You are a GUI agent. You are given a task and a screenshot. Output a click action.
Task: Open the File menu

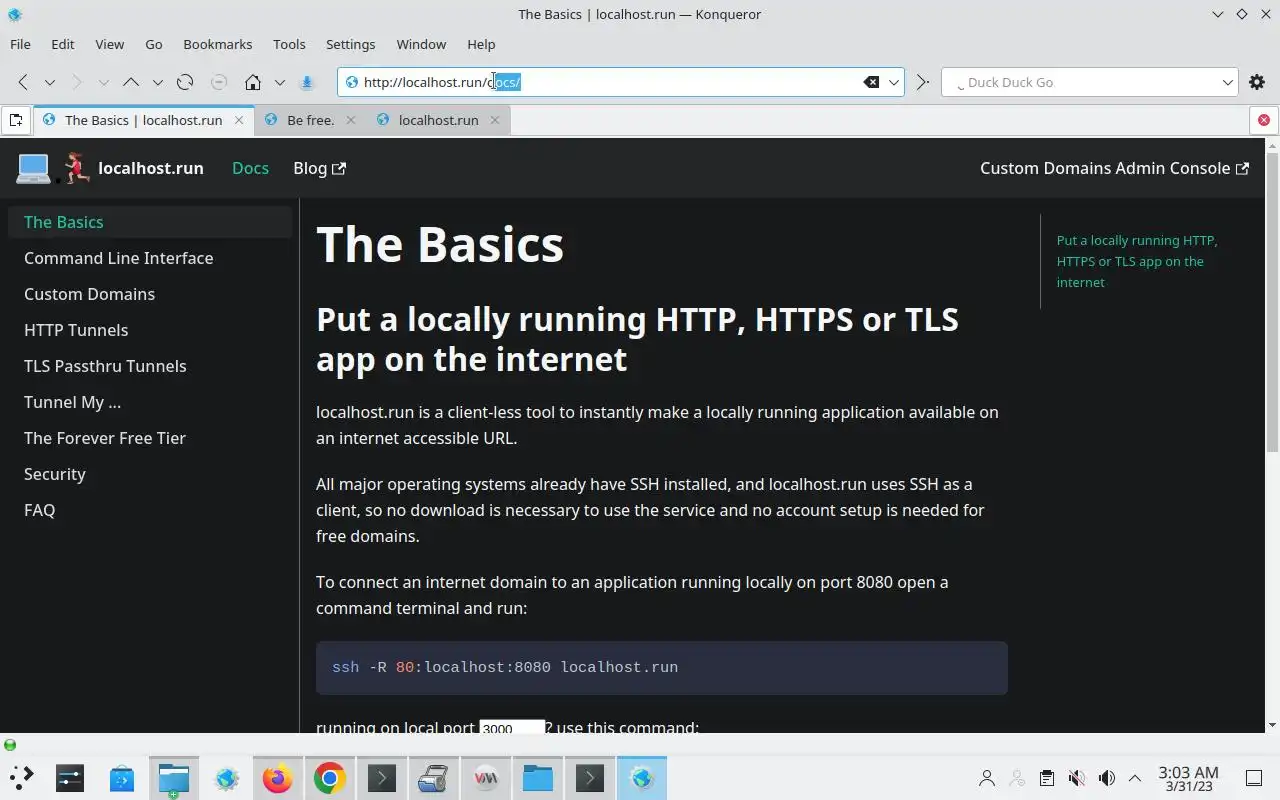coord(20,44)
